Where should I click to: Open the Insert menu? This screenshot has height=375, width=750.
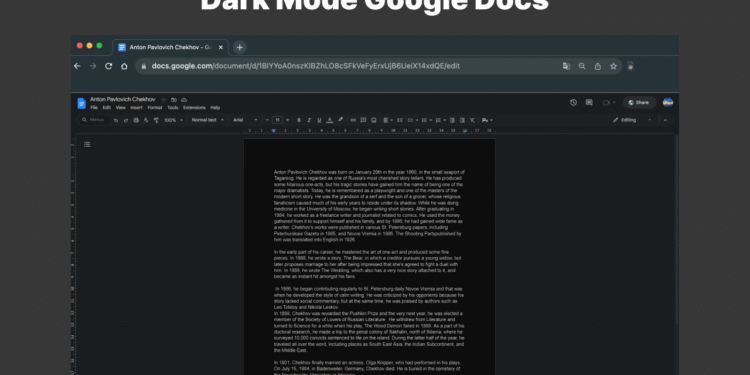click(136, 108)
